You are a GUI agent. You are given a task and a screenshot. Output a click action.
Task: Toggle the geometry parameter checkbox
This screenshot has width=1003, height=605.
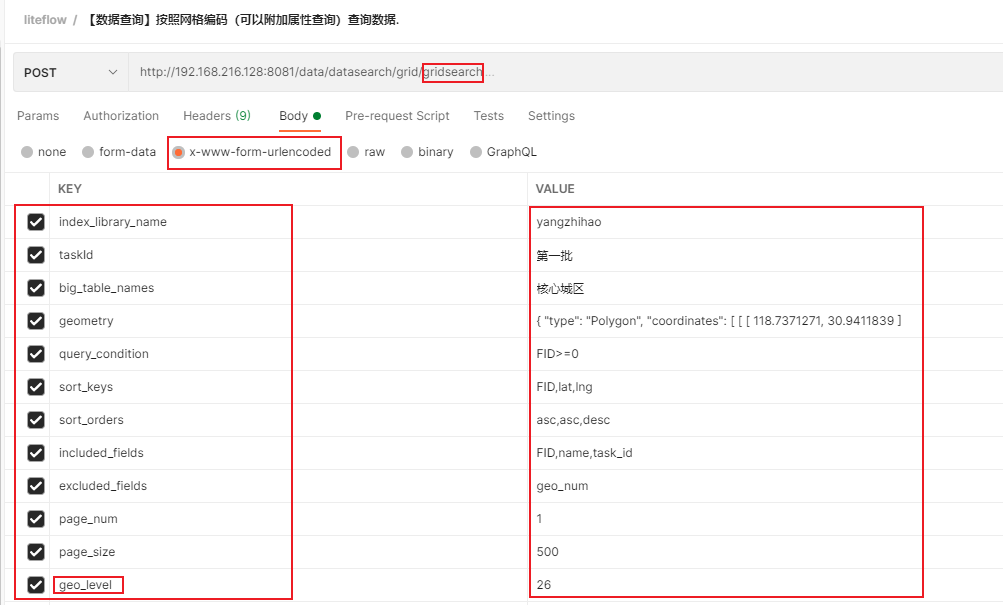pyautogui.click(x=36, y=321)
